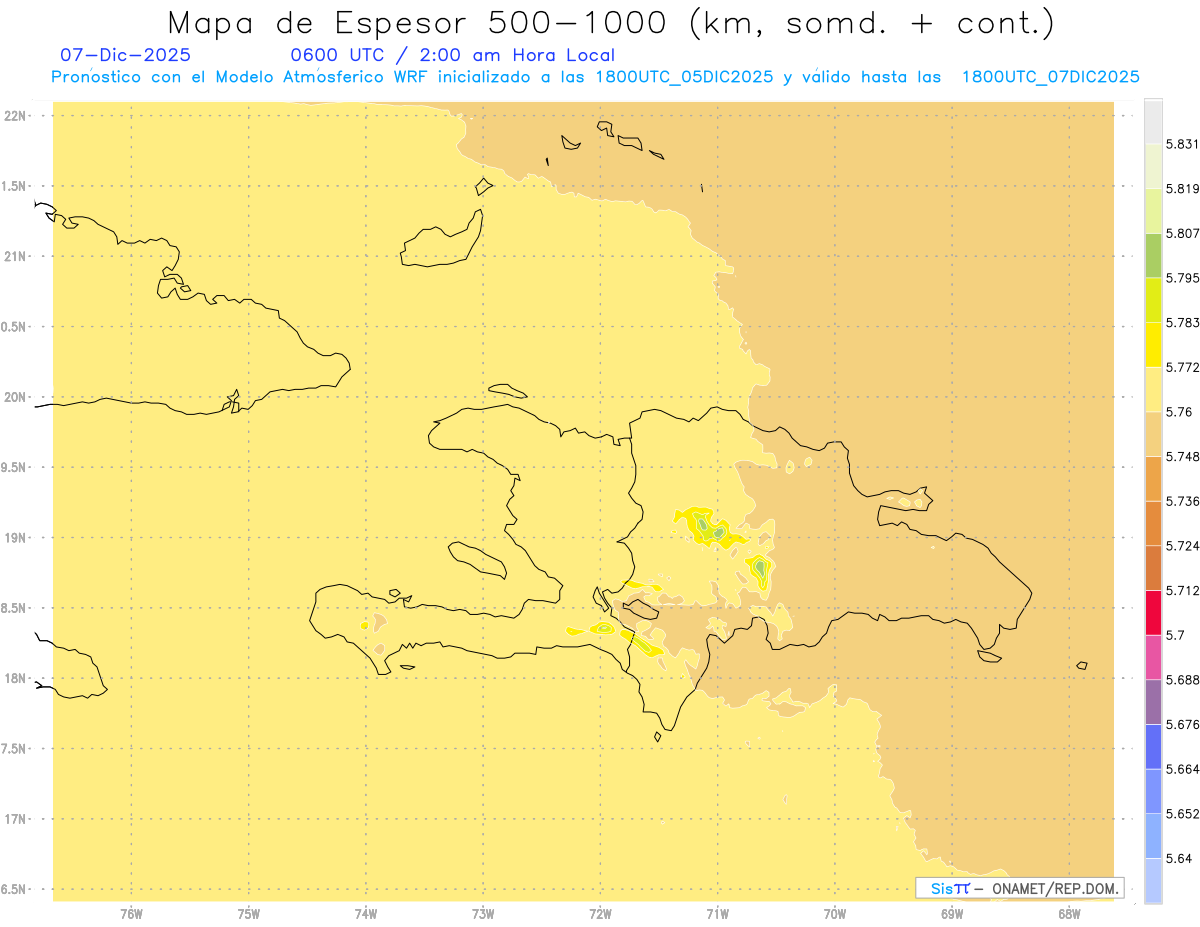Click the 7.5N latitude label
The width and height of the screenshot is (1200, 927).
coord(15,749)
